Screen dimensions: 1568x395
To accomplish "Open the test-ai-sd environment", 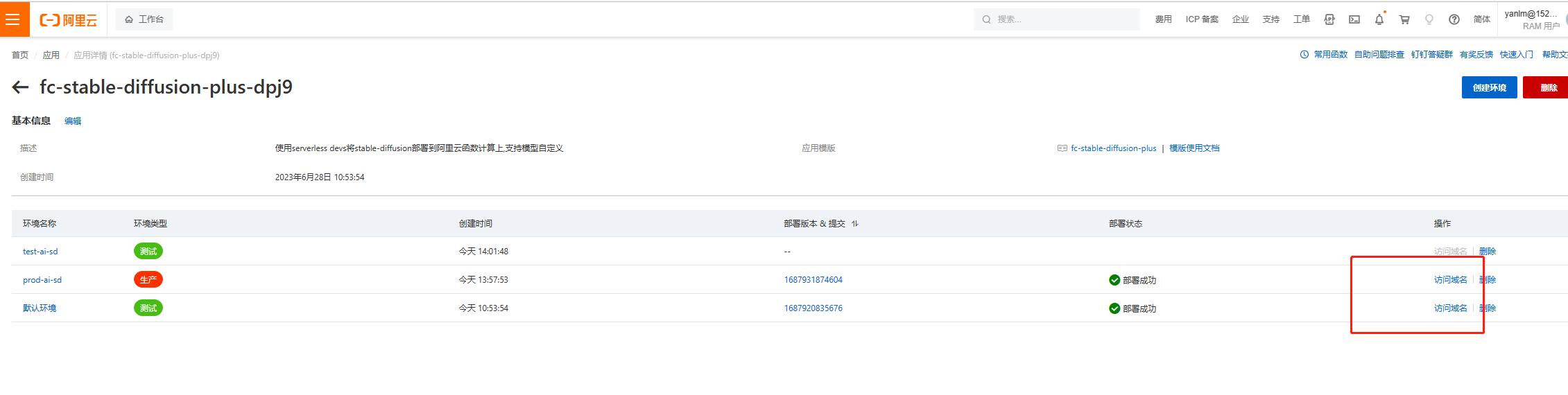I will click(40, 252).
